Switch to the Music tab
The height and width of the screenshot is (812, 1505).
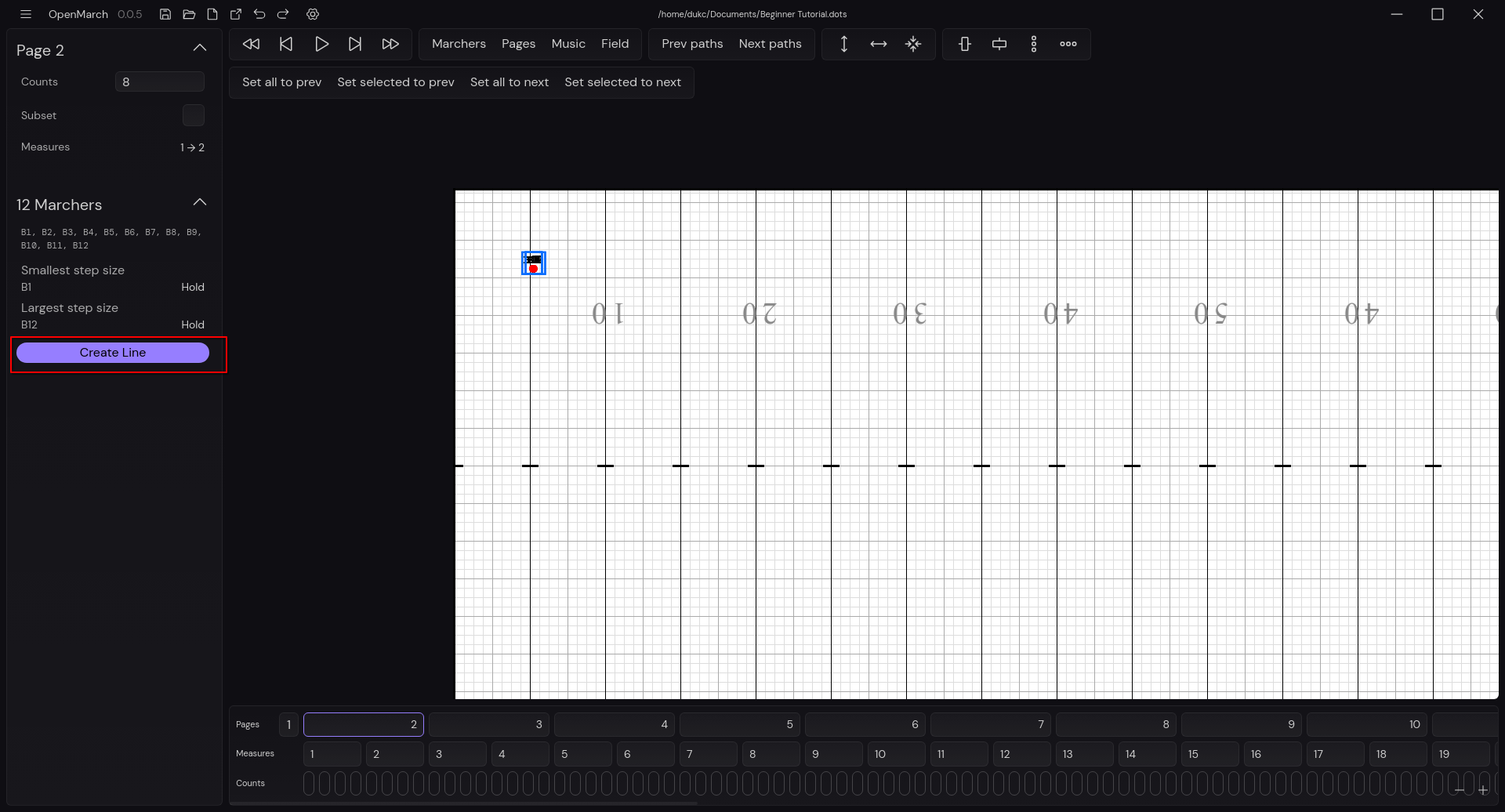568,44
